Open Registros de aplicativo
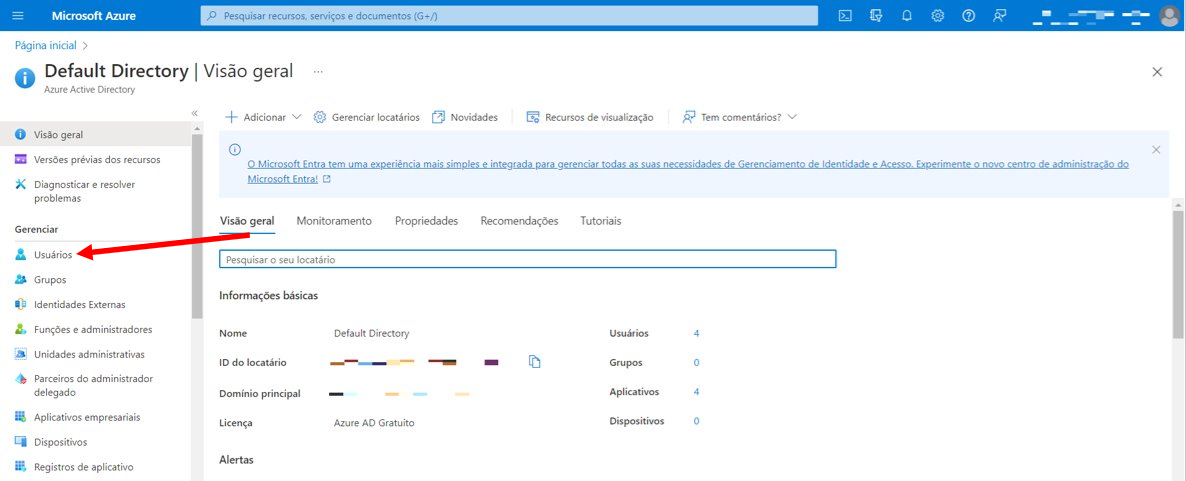1186x481 pixels. click(x=83, y=467)
